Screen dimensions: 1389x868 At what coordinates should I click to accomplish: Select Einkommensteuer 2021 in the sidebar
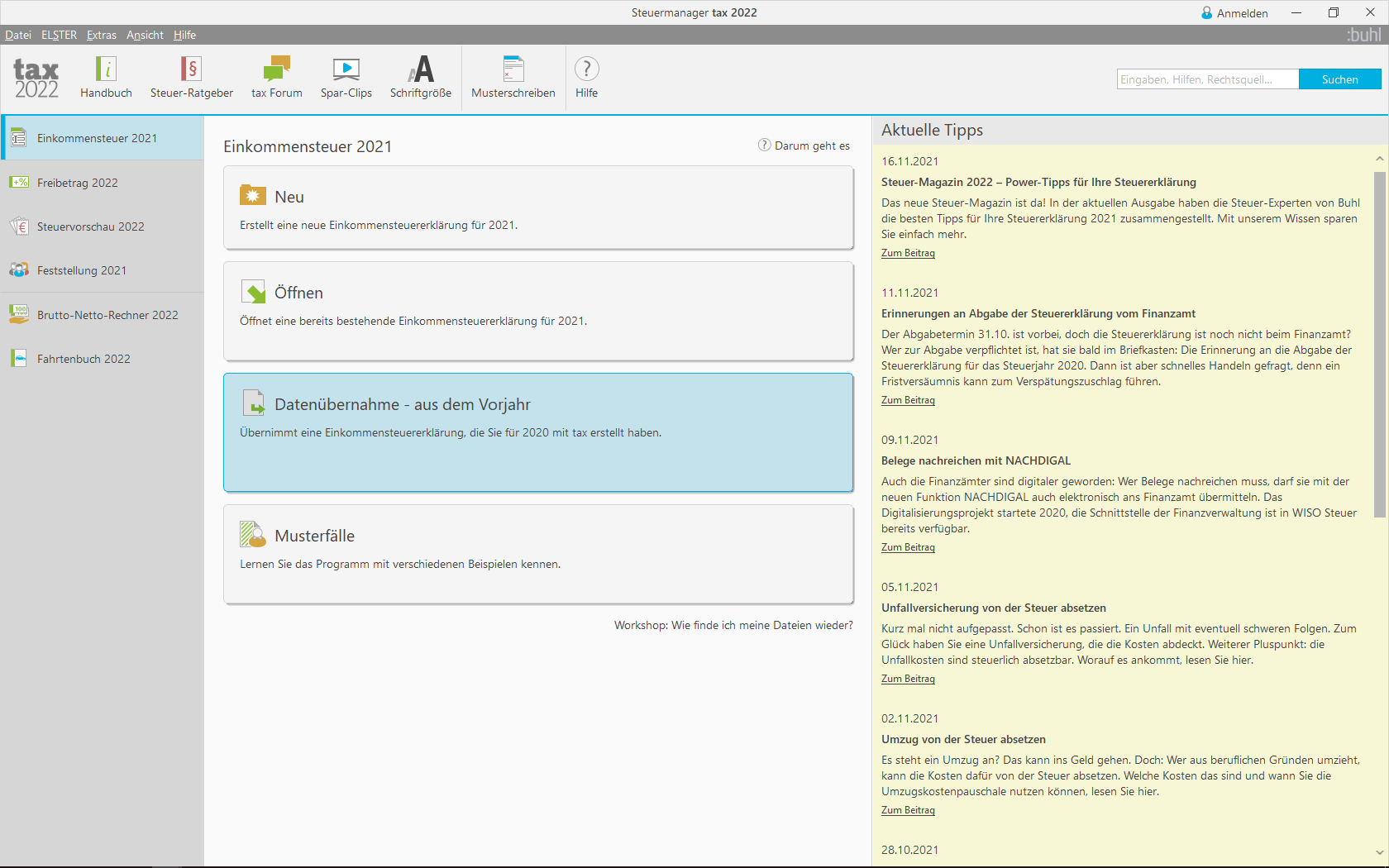(x=103, y=138)
